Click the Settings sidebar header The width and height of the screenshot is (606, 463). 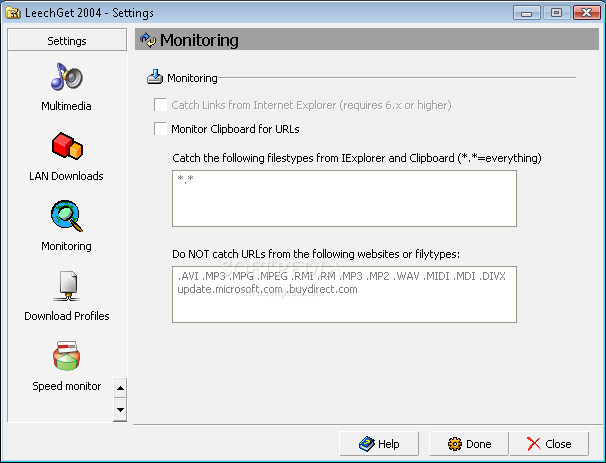[x=67, y=40]
